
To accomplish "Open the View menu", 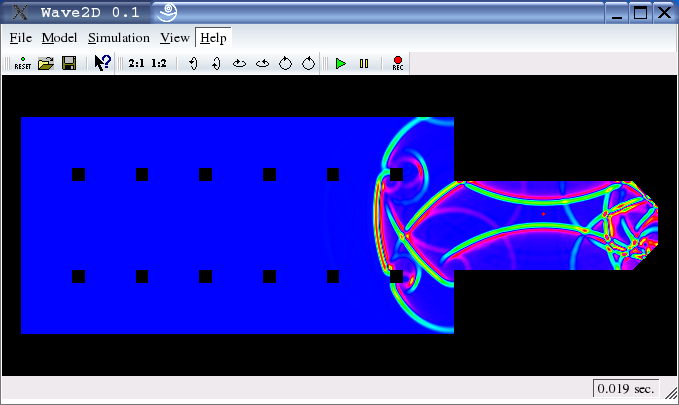I will tap(174, 38).
